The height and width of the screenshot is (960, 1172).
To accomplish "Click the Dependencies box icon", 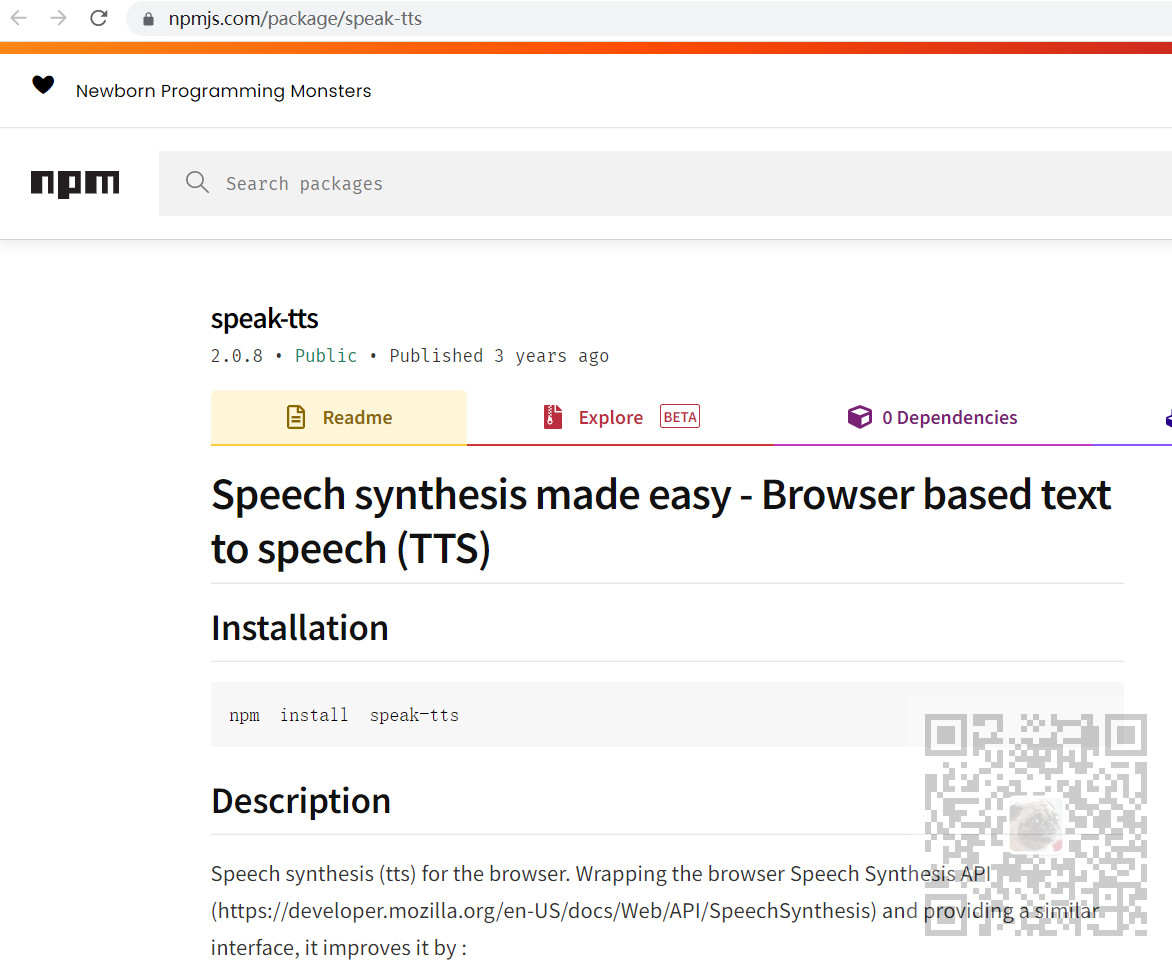I will (x=860, y=416).
